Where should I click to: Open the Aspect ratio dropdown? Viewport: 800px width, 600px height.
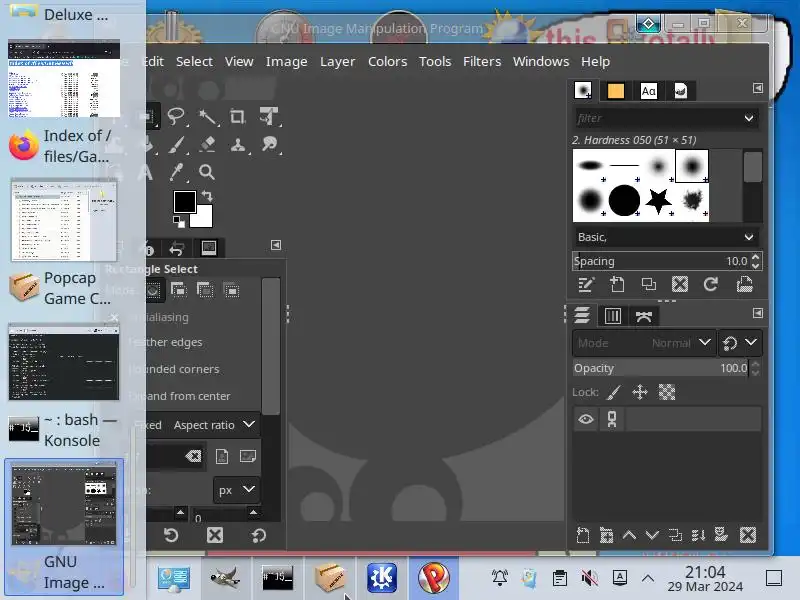tap(214, 425)
